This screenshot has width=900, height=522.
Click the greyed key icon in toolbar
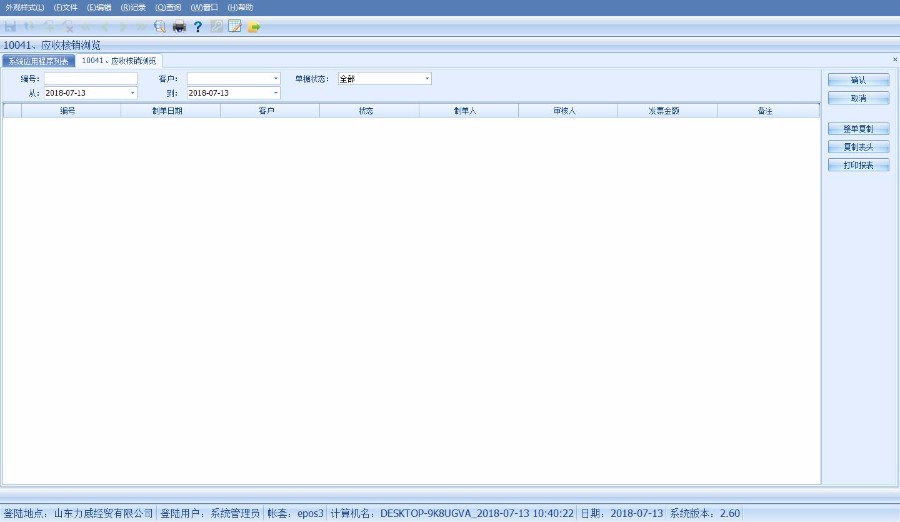[216, 26]
